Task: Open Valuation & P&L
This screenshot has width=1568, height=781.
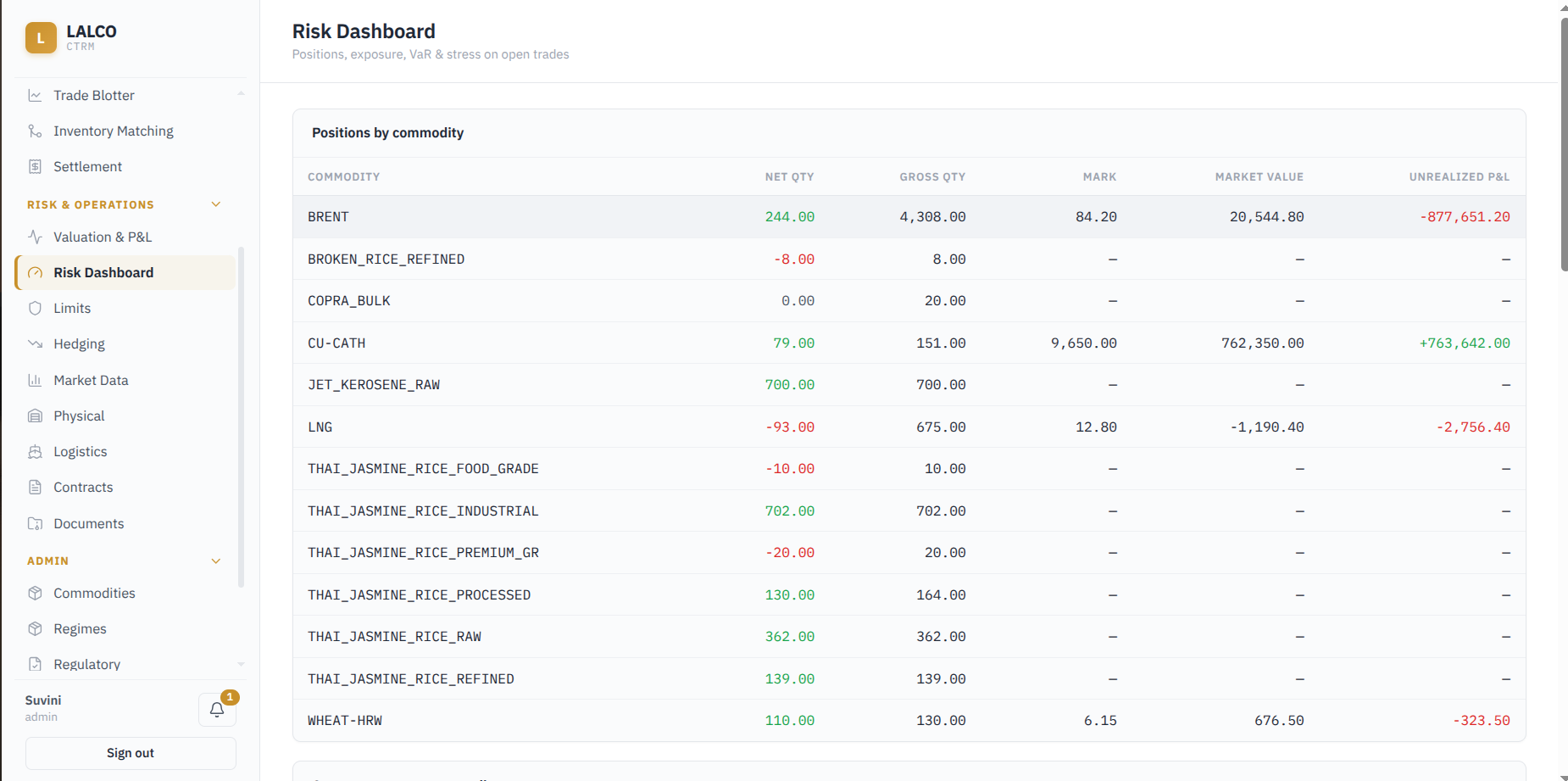Action: click(x=125, y=237)
